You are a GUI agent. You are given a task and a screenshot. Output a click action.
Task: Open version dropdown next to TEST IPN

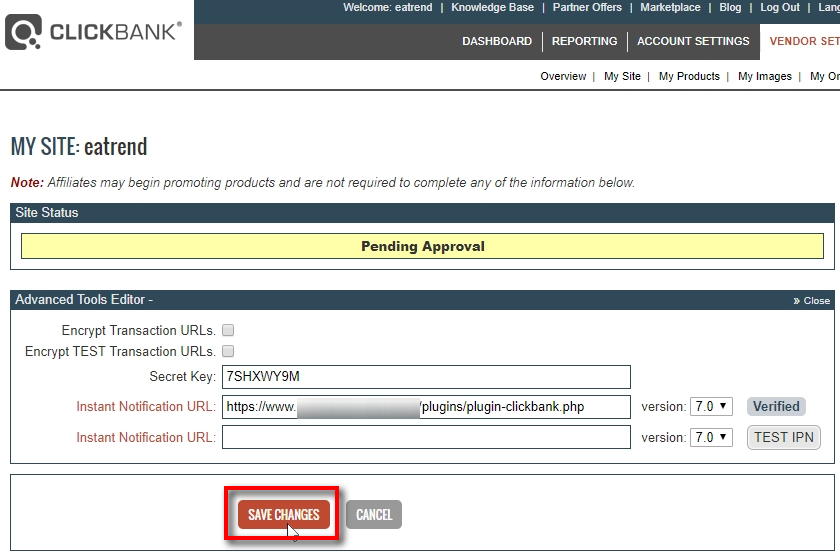pyautogui.click(x=711, y=437)
